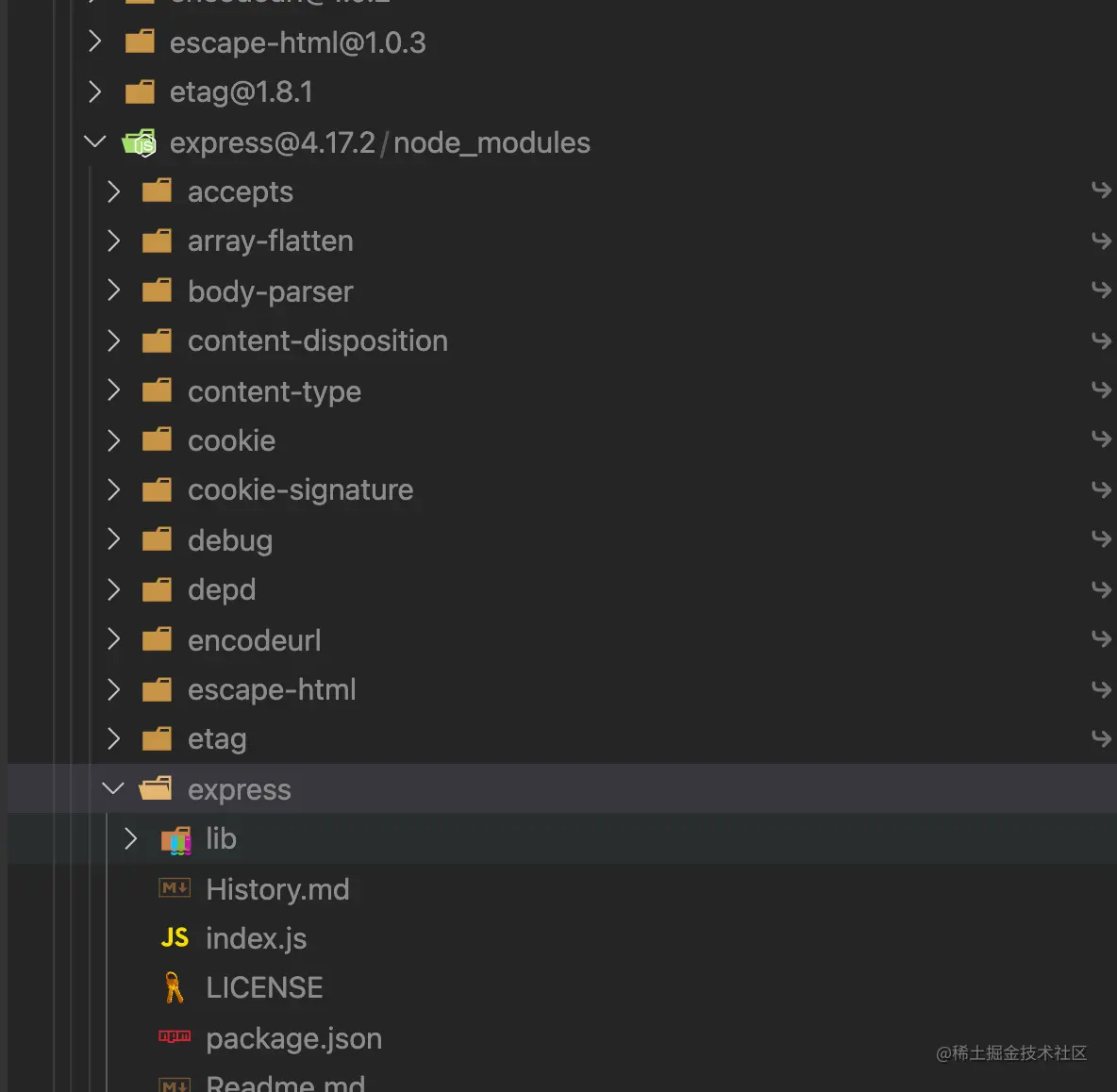Screen dimensions: 1117x1092
Task: Click the colorful lib folder icon
Action: coord(175,839)
